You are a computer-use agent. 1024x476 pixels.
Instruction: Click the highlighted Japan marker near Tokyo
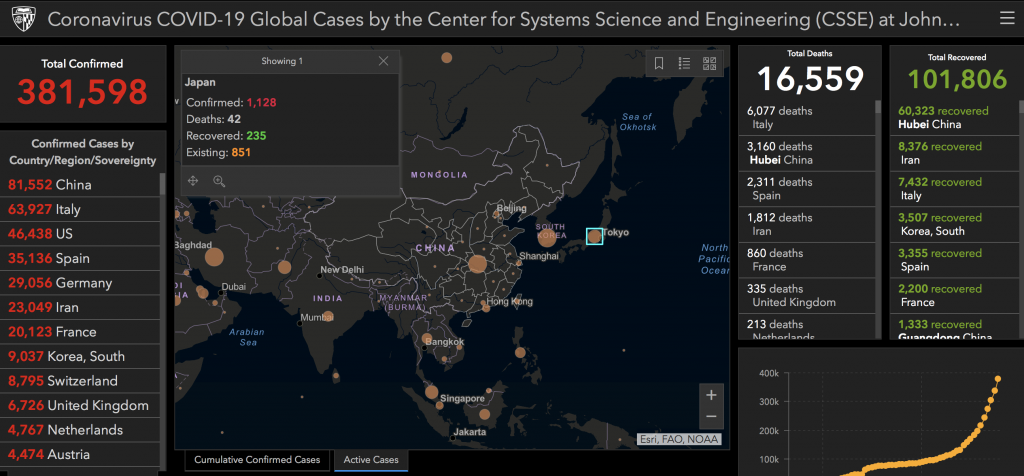coord(594,236)
